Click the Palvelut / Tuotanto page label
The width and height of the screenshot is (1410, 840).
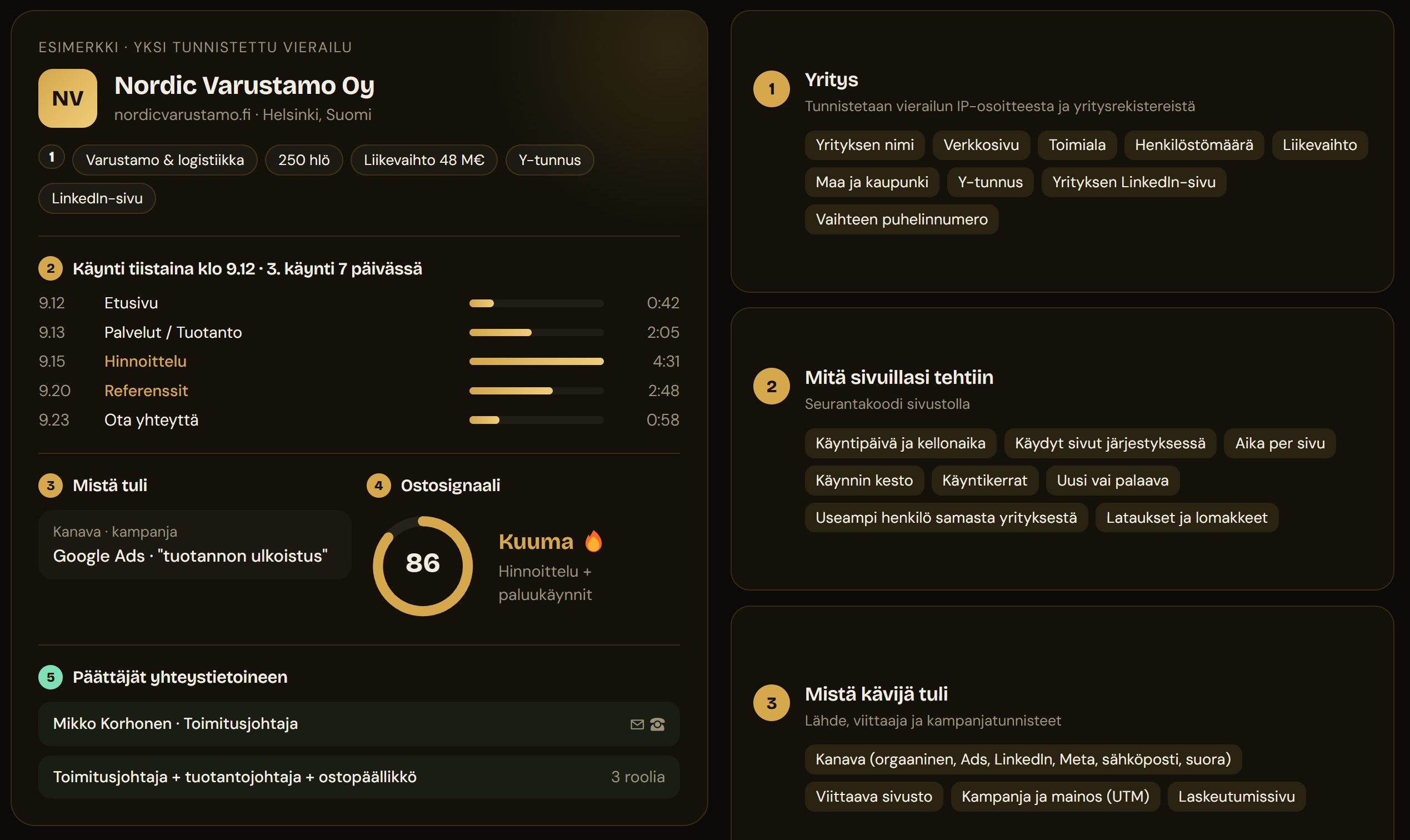[x=173, y=333]
